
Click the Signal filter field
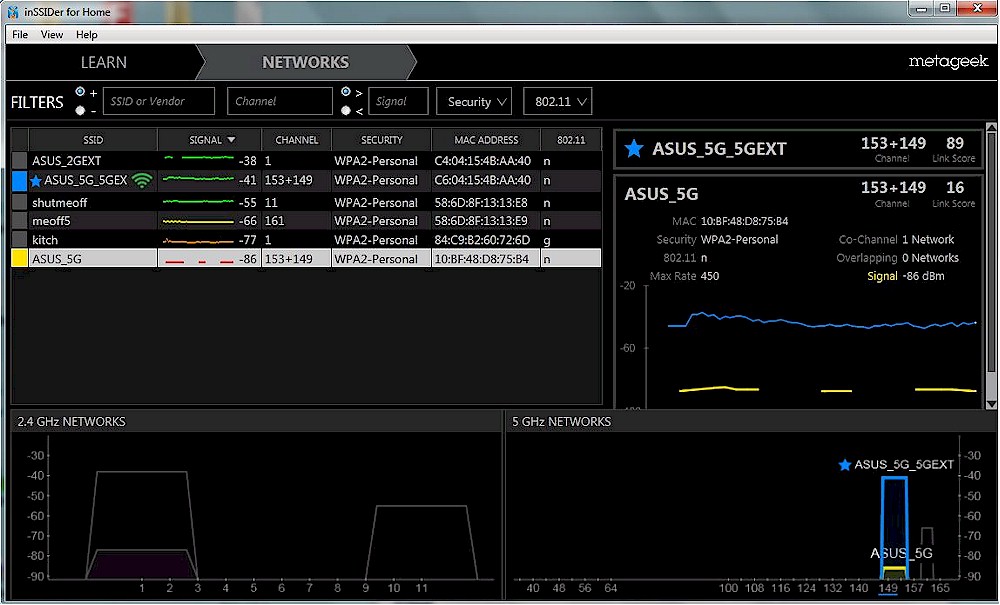[398, 101]
